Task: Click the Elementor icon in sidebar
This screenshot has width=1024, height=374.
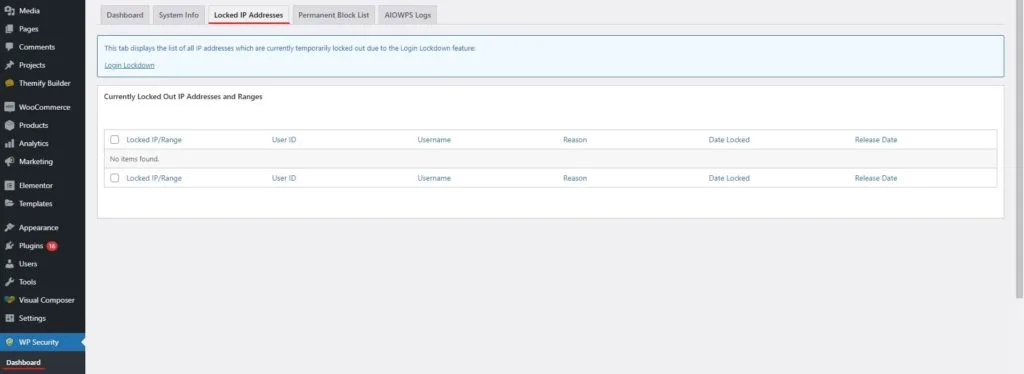Action: click(x=9, y=185)
